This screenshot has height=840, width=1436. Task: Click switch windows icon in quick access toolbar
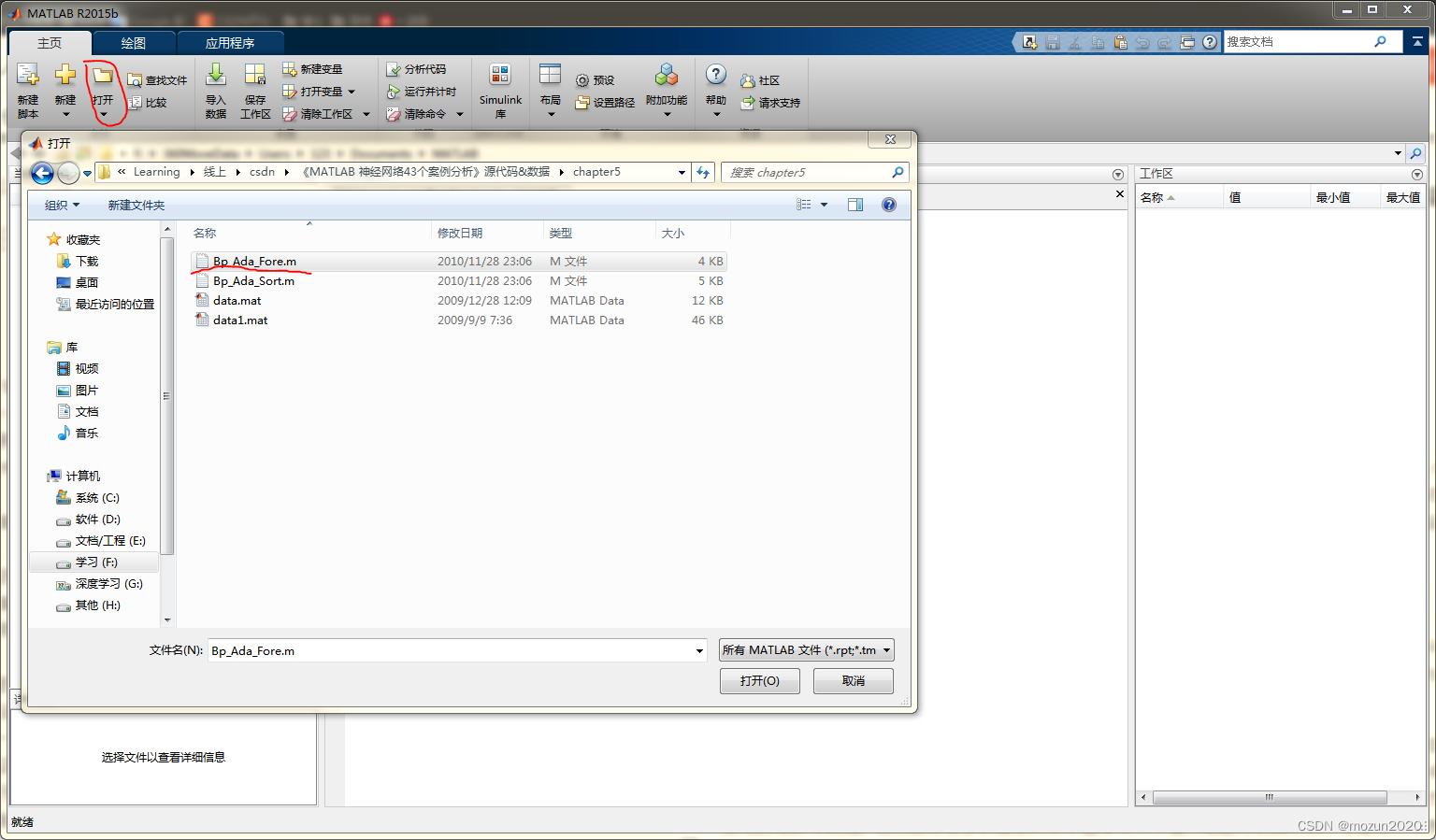(1187, 42)
